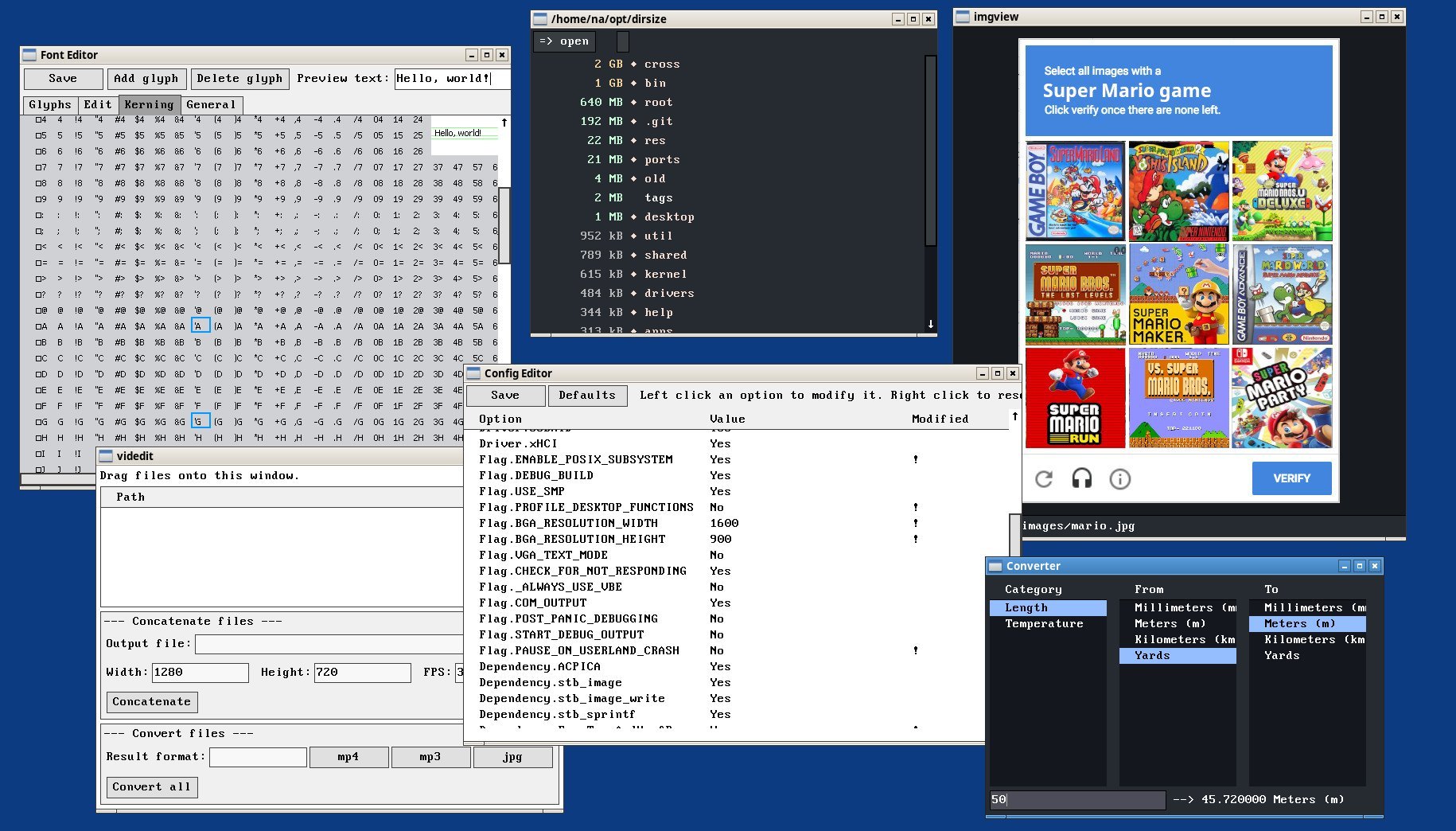Select the cross 2 GB entry in dirsize
The width and height of the screenshot is (1456, 831).
tap(728, 64)
